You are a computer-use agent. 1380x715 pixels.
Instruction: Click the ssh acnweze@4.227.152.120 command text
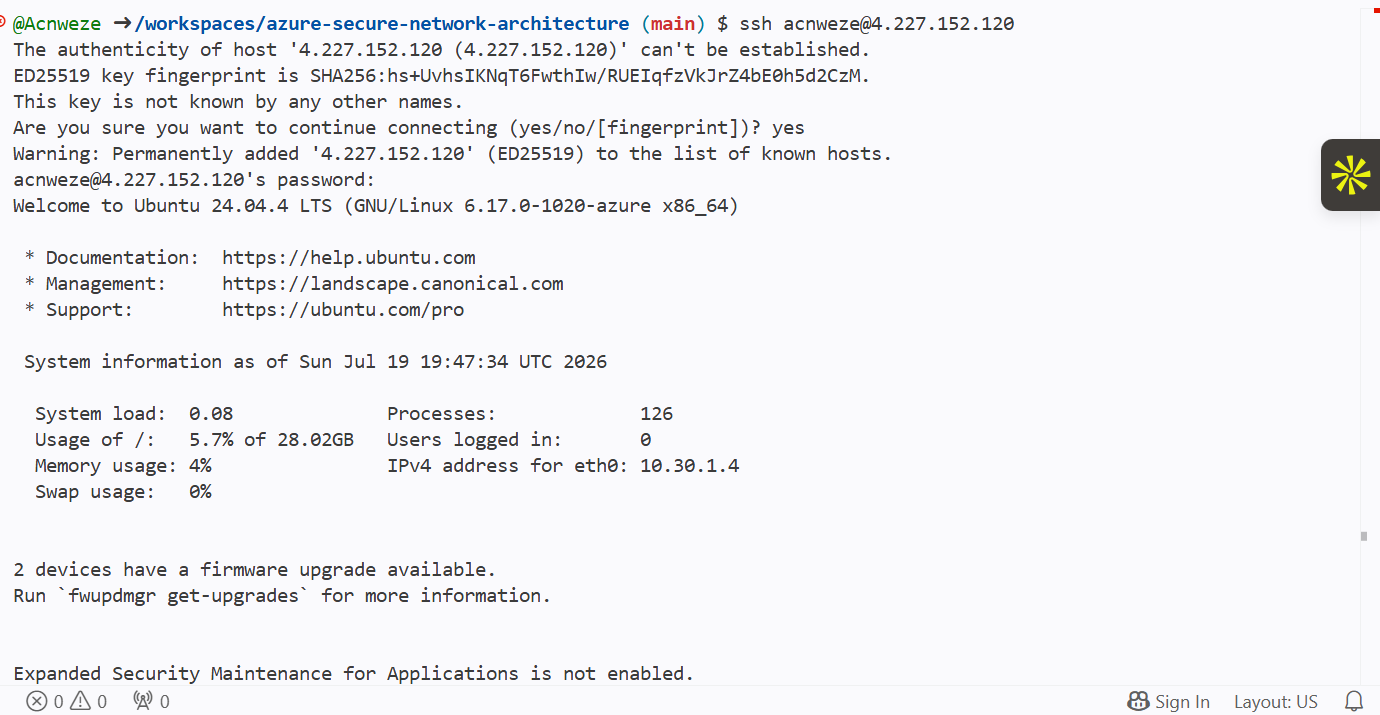(877, 24)
